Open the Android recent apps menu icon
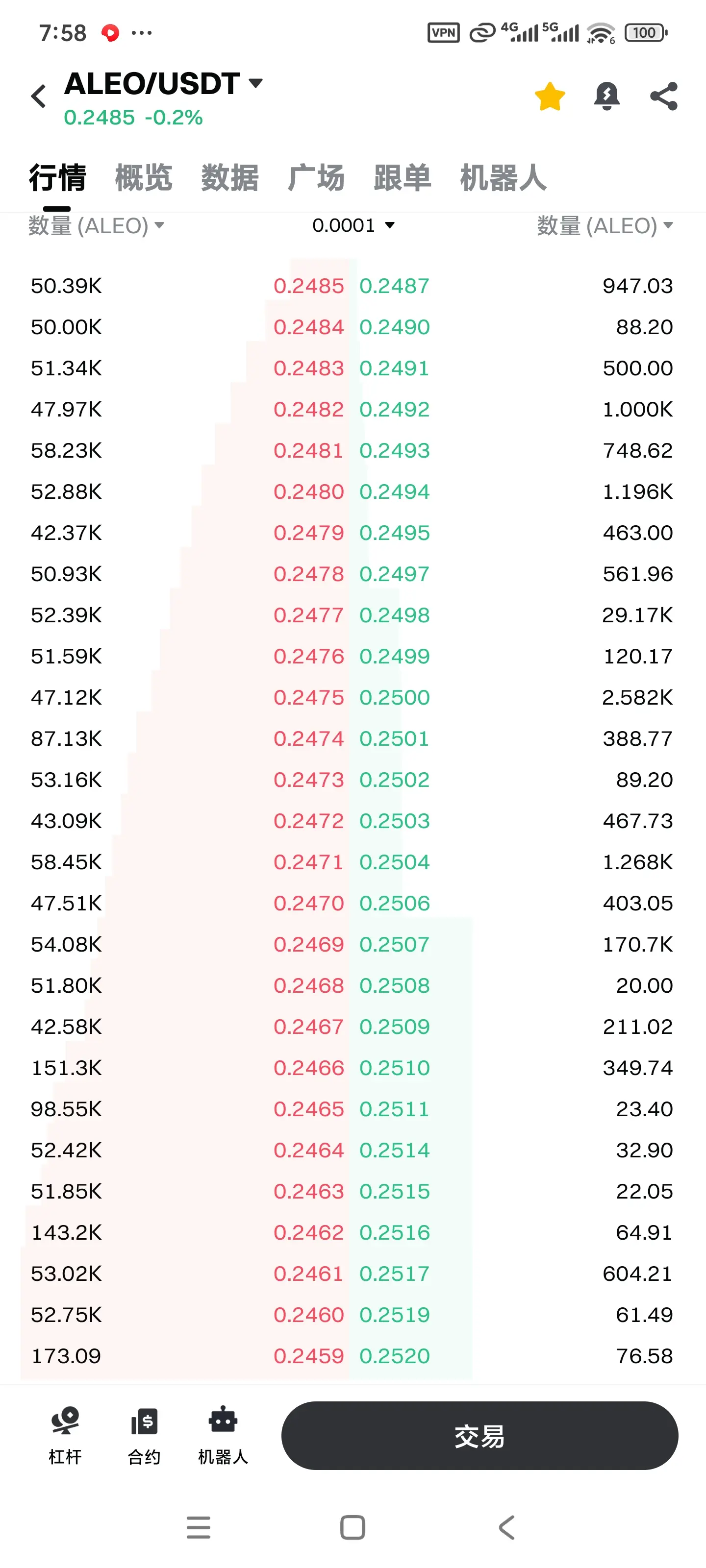This screenshot has height=1568, width=706. coord(198,1527)
